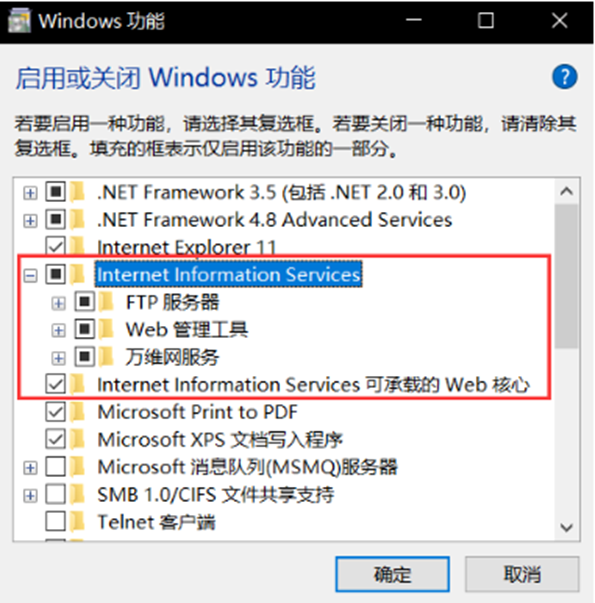The image size is (595, 603).
Task: Click folder icon next to SMB 1.0/CIFS 文件共享支持
Action: 77,495
